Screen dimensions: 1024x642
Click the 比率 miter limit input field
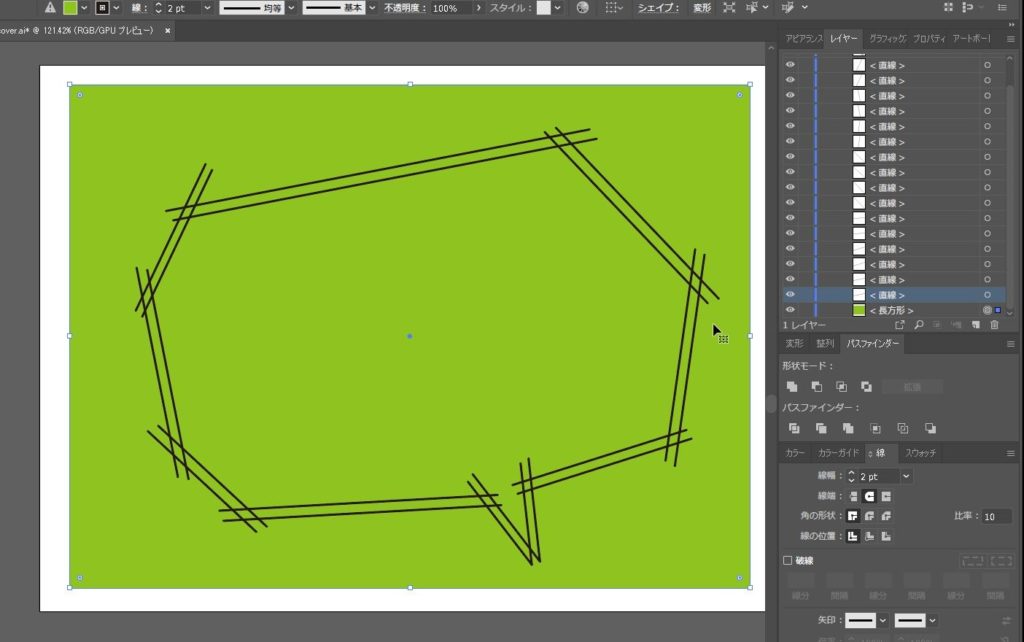coord(994,517)
